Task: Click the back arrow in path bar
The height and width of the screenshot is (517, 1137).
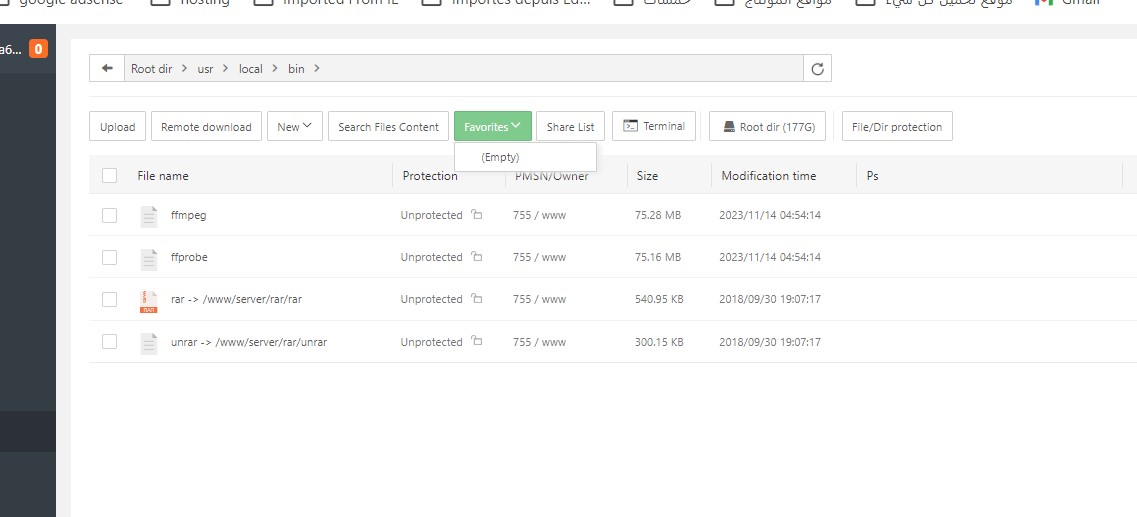Action: click(x=107, y=69)
